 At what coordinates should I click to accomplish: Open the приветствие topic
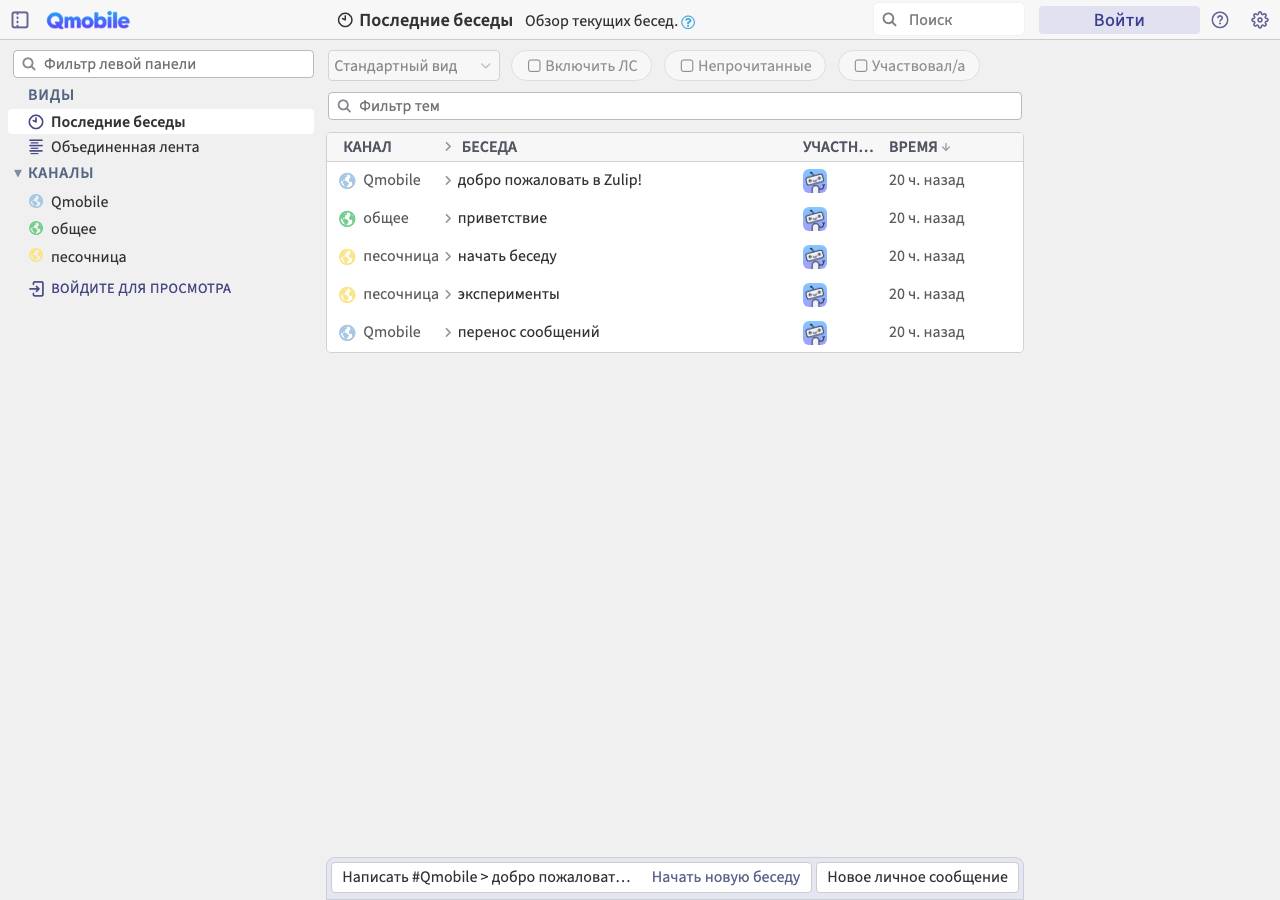[502, 218]
